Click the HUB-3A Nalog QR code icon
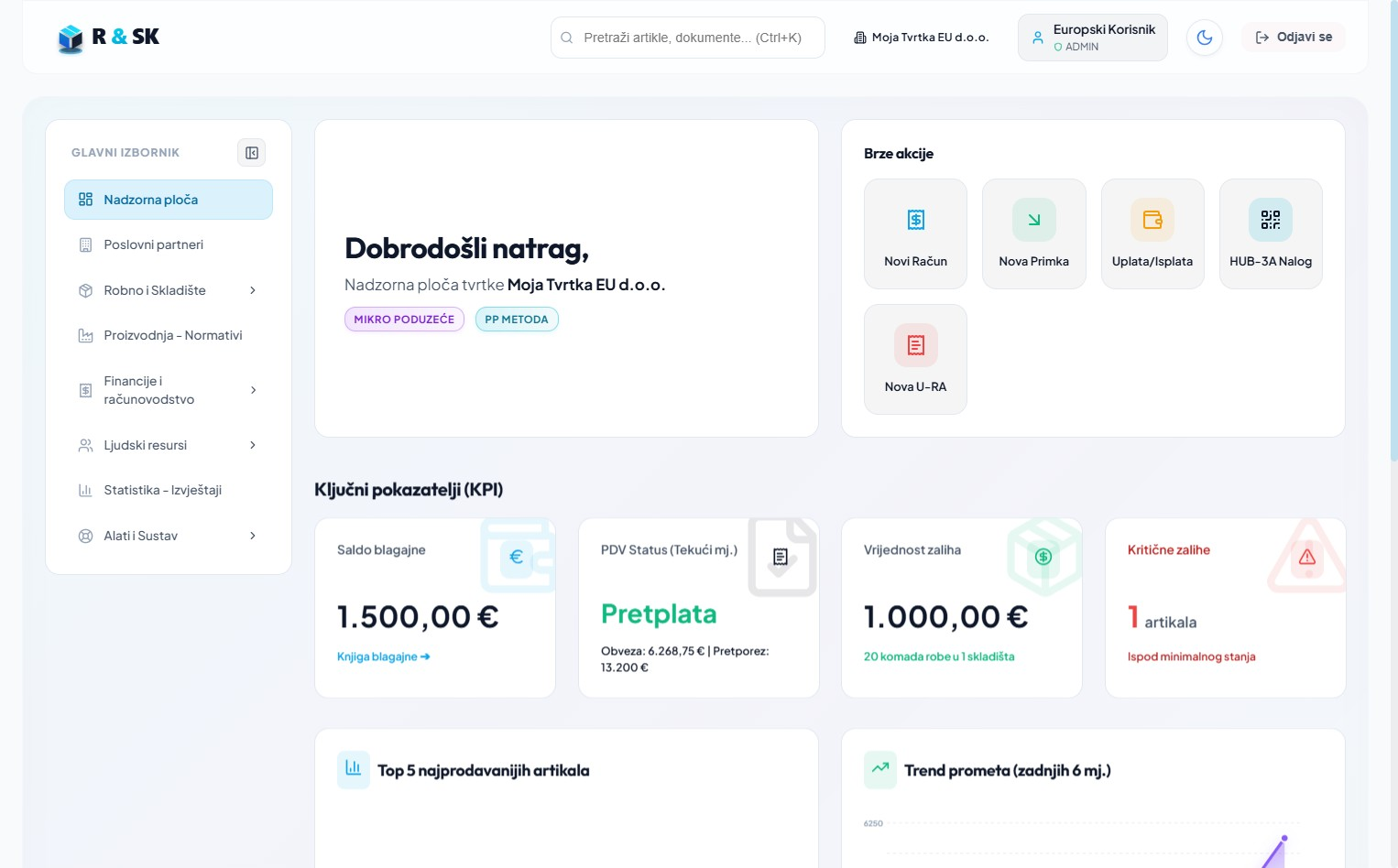This screenshot has width=1398, height=868. (1271, 220)
